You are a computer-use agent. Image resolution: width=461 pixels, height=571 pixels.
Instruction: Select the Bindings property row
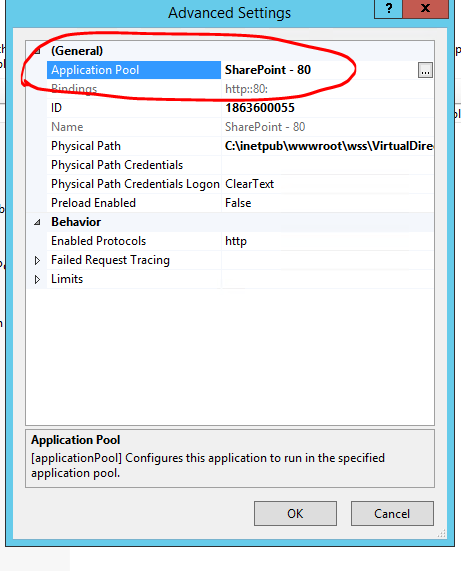240,89
